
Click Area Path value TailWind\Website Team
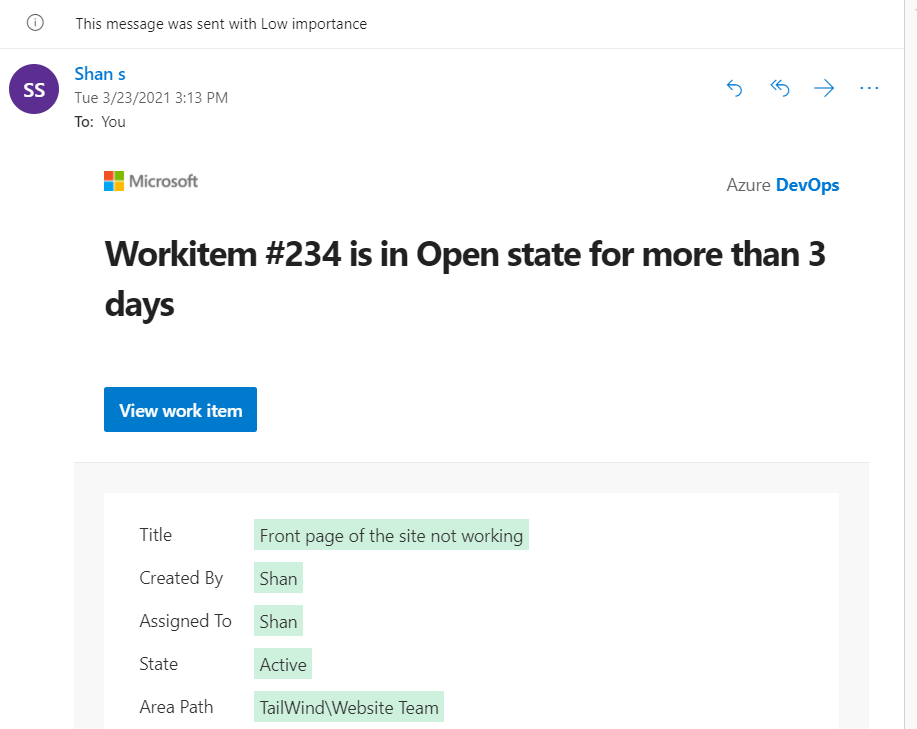(349, 707)
